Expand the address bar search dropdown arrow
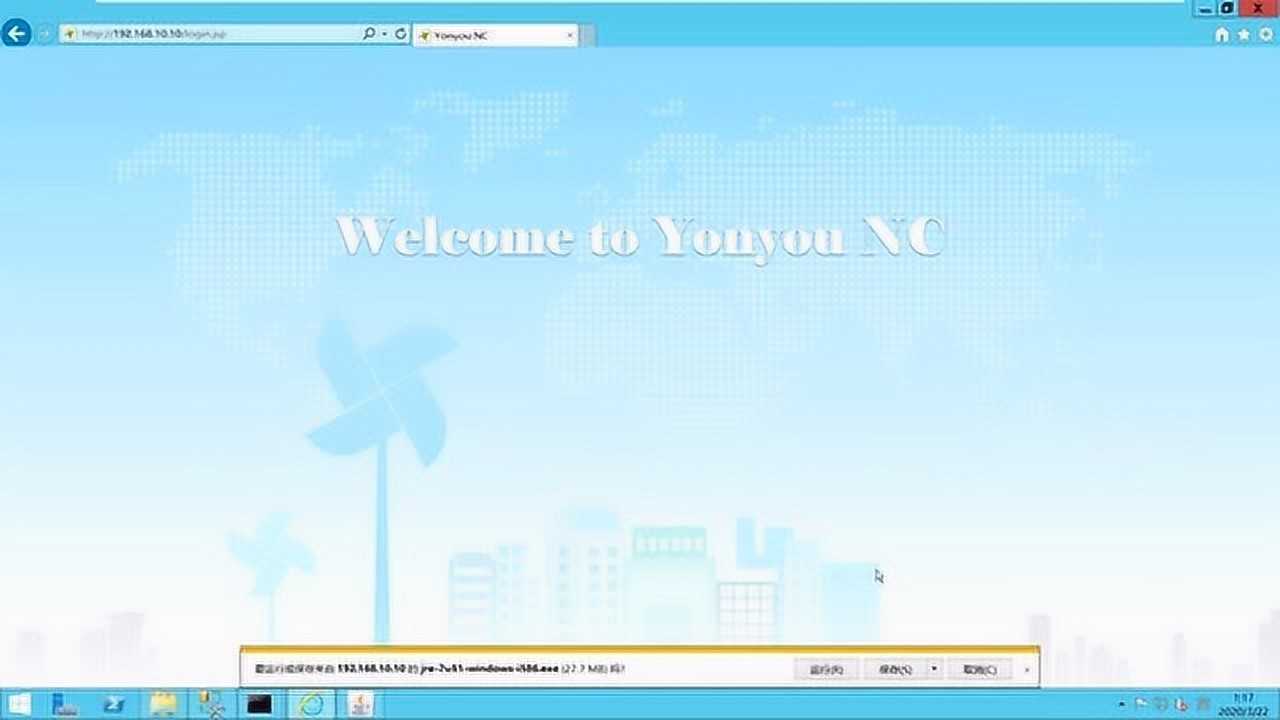Screen dimensions: 1280x720 point(384,34)
